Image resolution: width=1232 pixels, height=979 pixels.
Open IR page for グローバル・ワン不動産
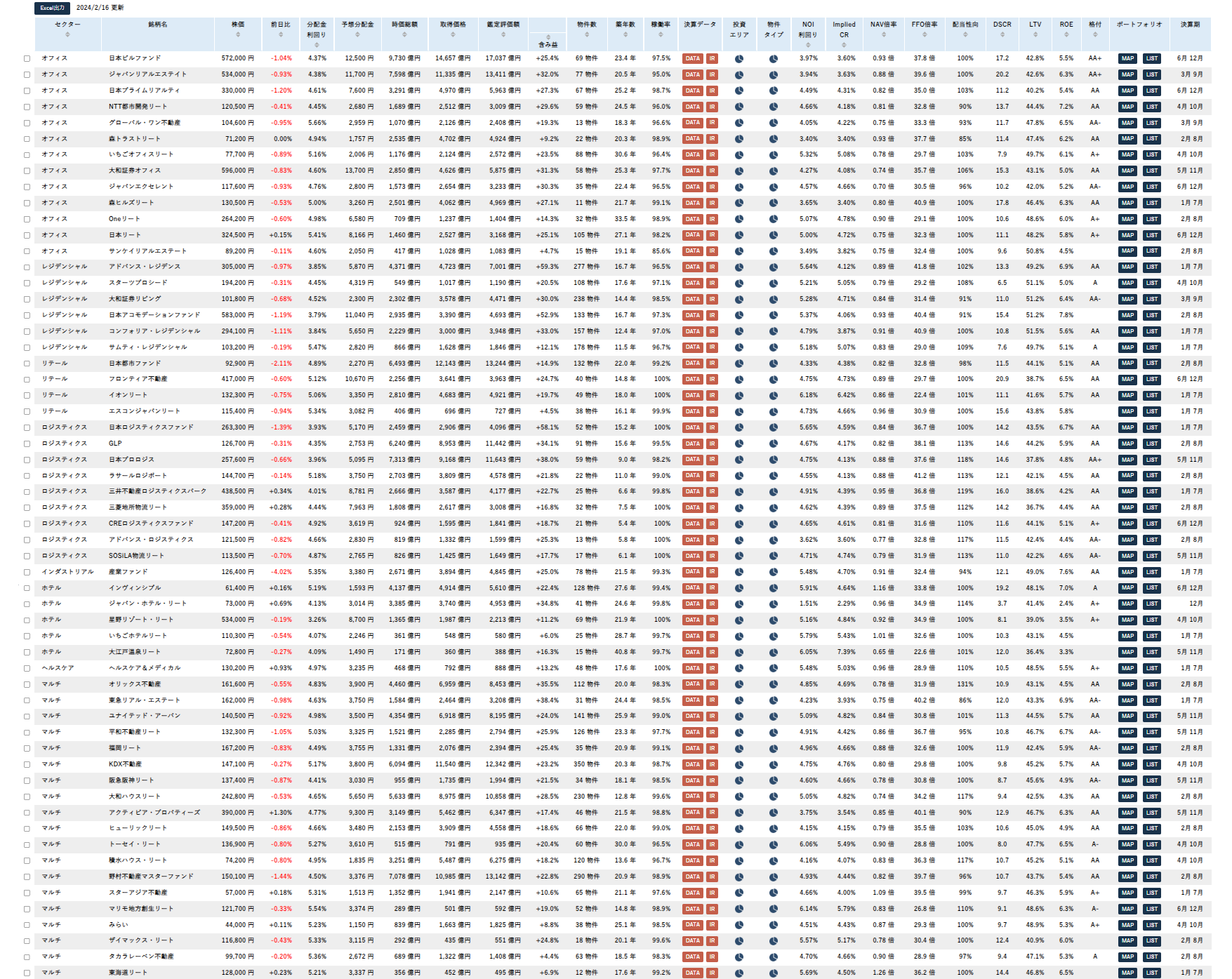click(x=712, y=123)
